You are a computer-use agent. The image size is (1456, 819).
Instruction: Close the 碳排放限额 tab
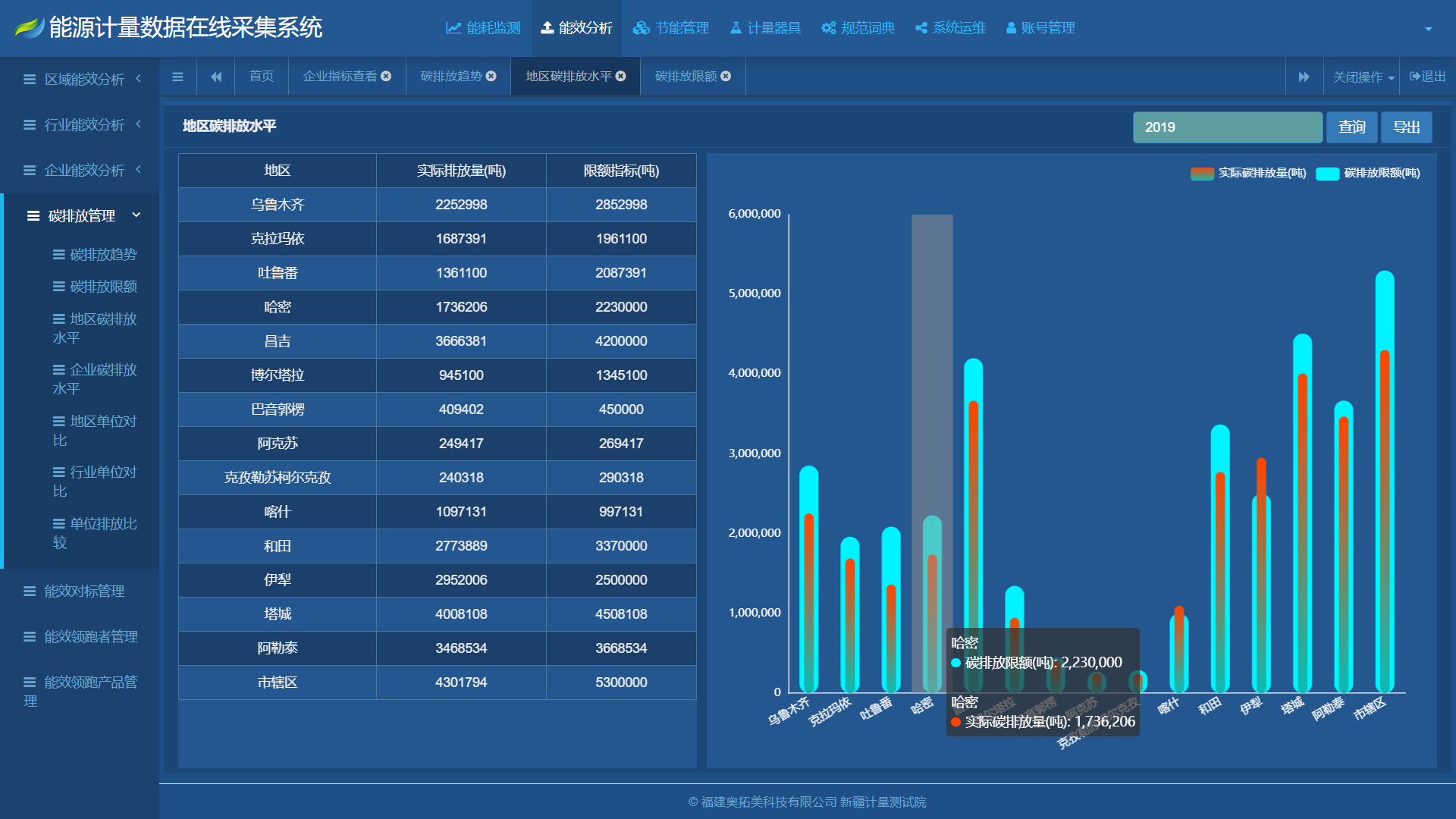tap(726, 77)
